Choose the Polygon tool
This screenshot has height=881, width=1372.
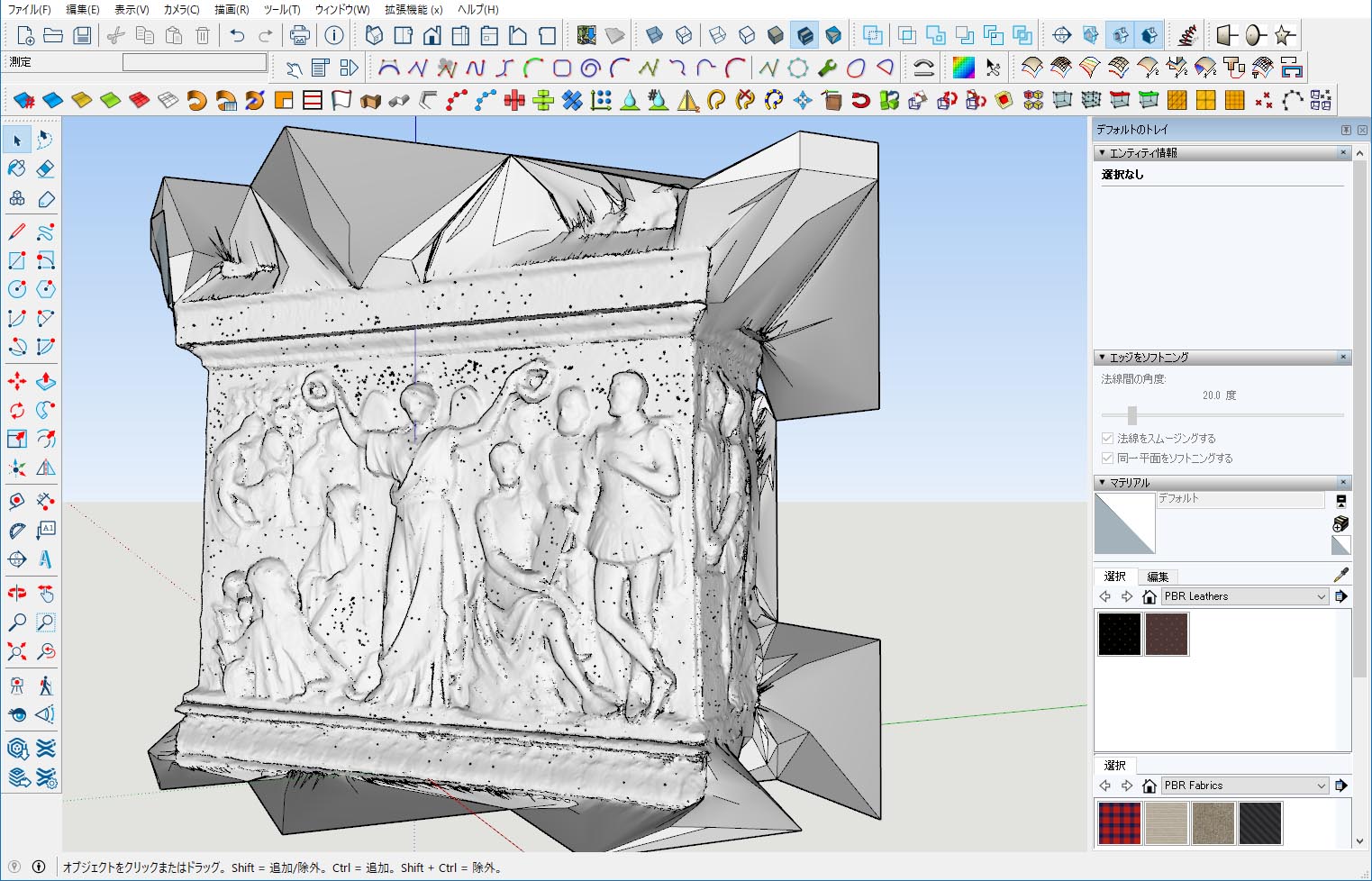coord(45,289)
